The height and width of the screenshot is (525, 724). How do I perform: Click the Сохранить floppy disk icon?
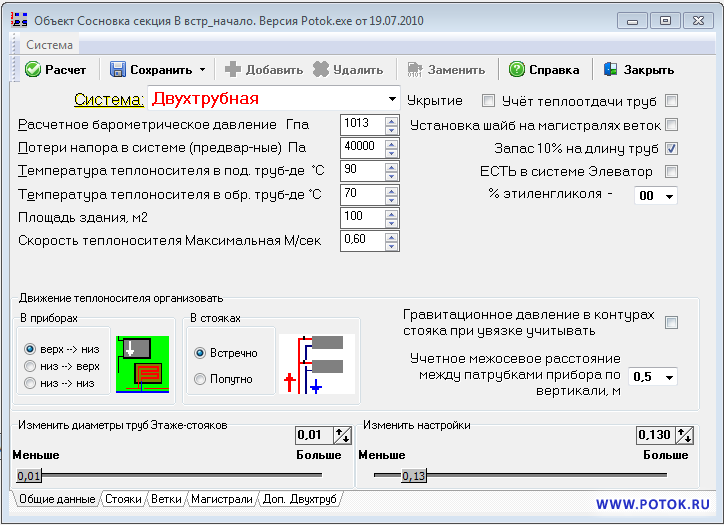(118, 70)
